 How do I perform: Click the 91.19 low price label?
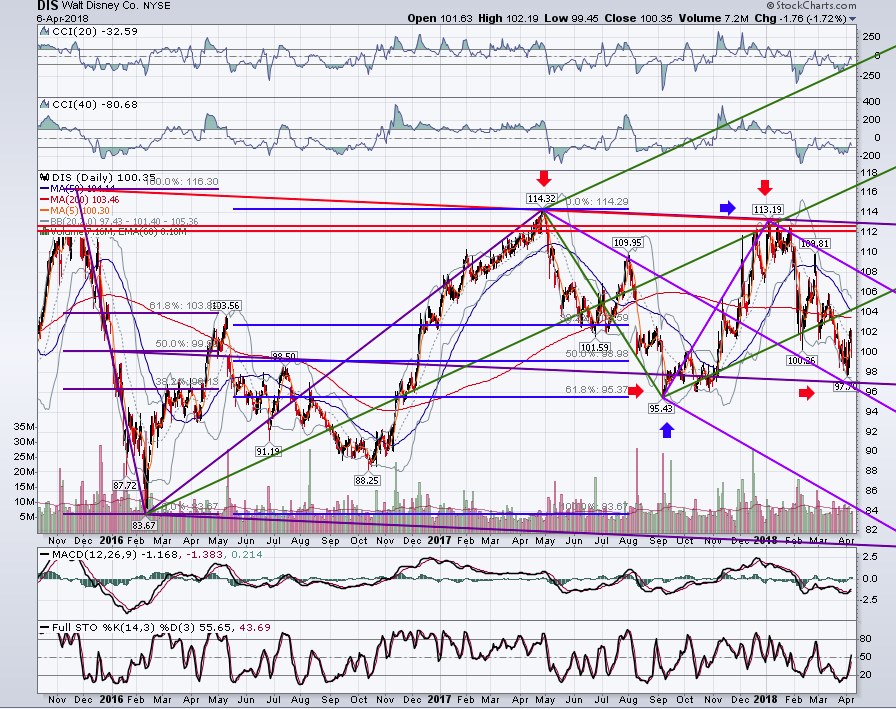coord(268,451)
